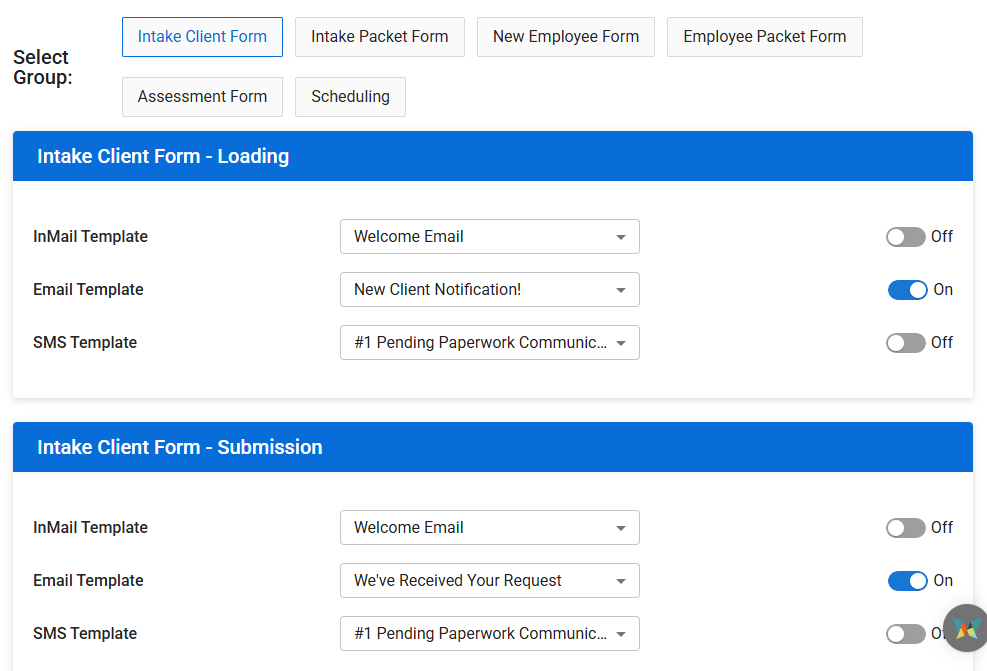
Task: Click the Submission SMS Template dropdown arrow
Action: point(621,634)
